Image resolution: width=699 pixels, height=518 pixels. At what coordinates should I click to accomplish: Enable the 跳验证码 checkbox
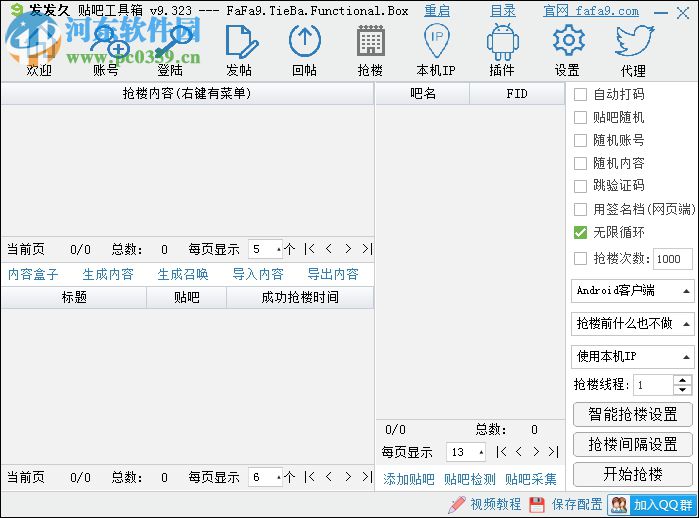pos(580,186)
